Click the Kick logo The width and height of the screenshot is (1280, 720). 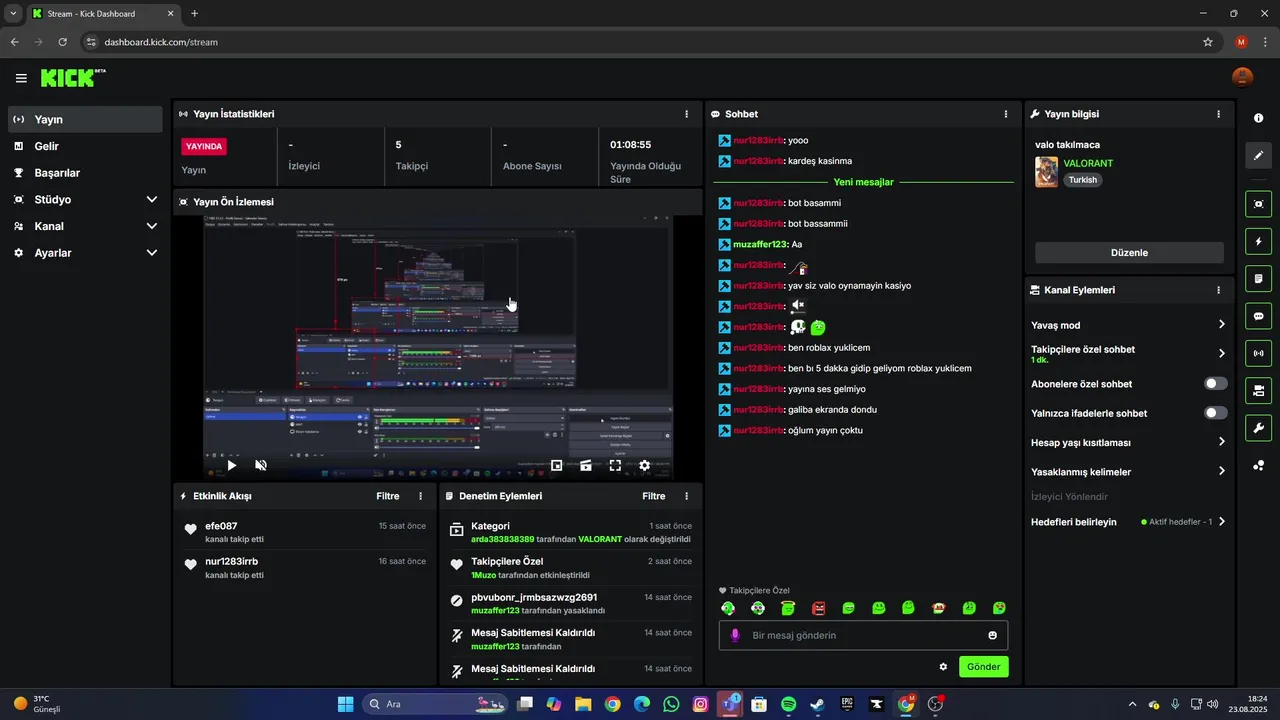point(73,78)
